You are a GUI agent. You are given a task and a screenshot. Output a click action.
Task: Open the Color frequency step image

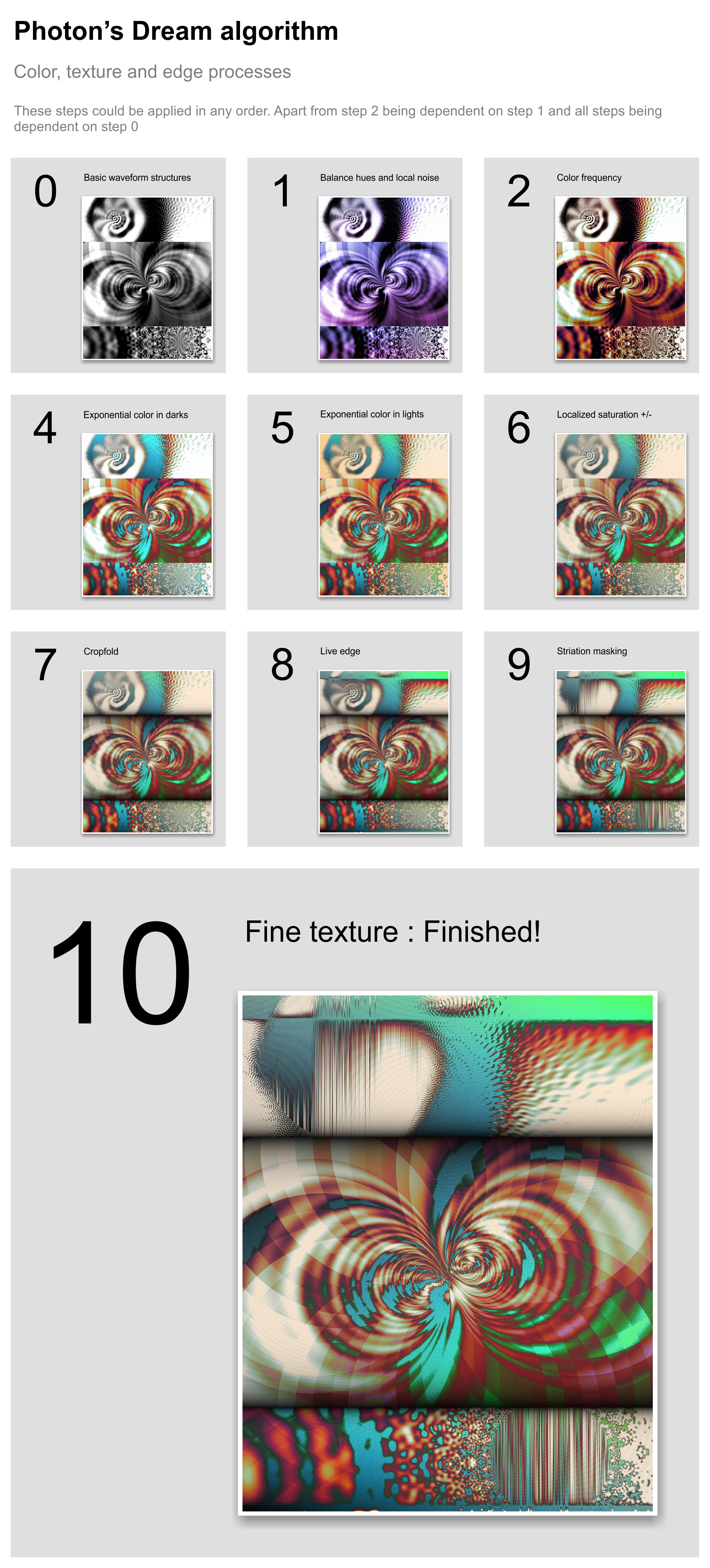(621, 277)
